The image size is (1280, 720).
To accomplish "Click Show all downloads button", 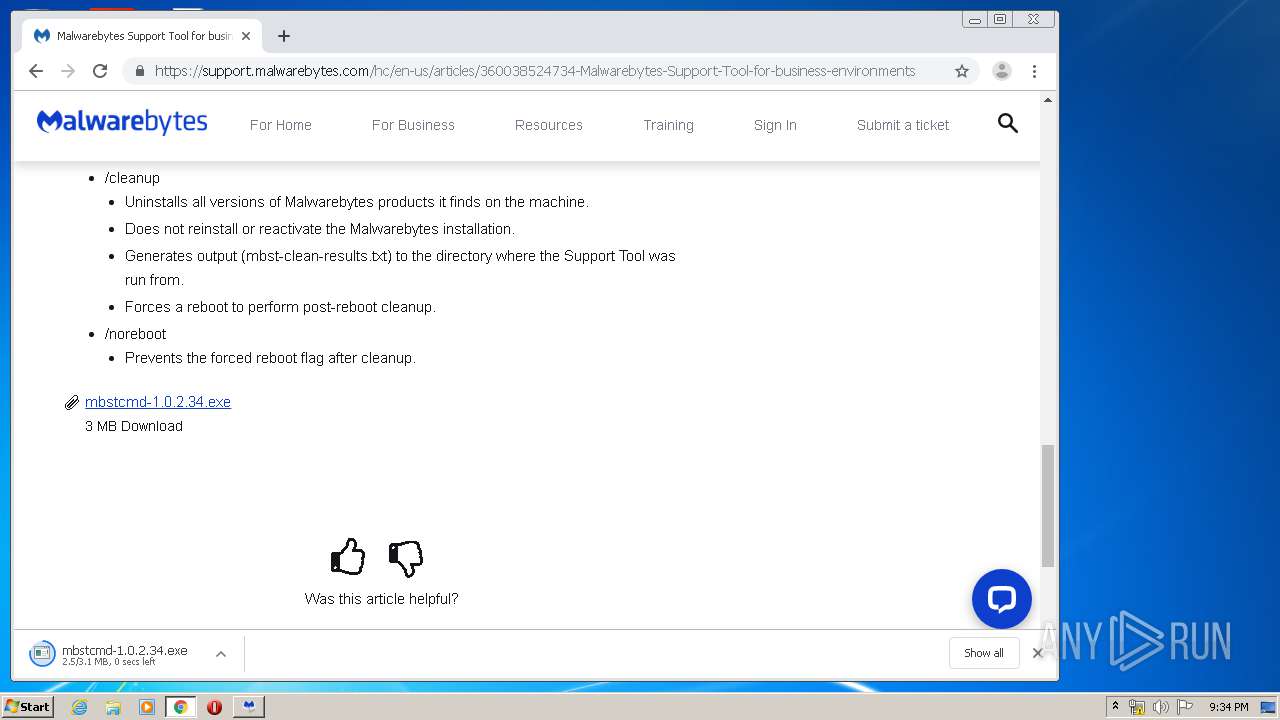I will pos(984,653).
